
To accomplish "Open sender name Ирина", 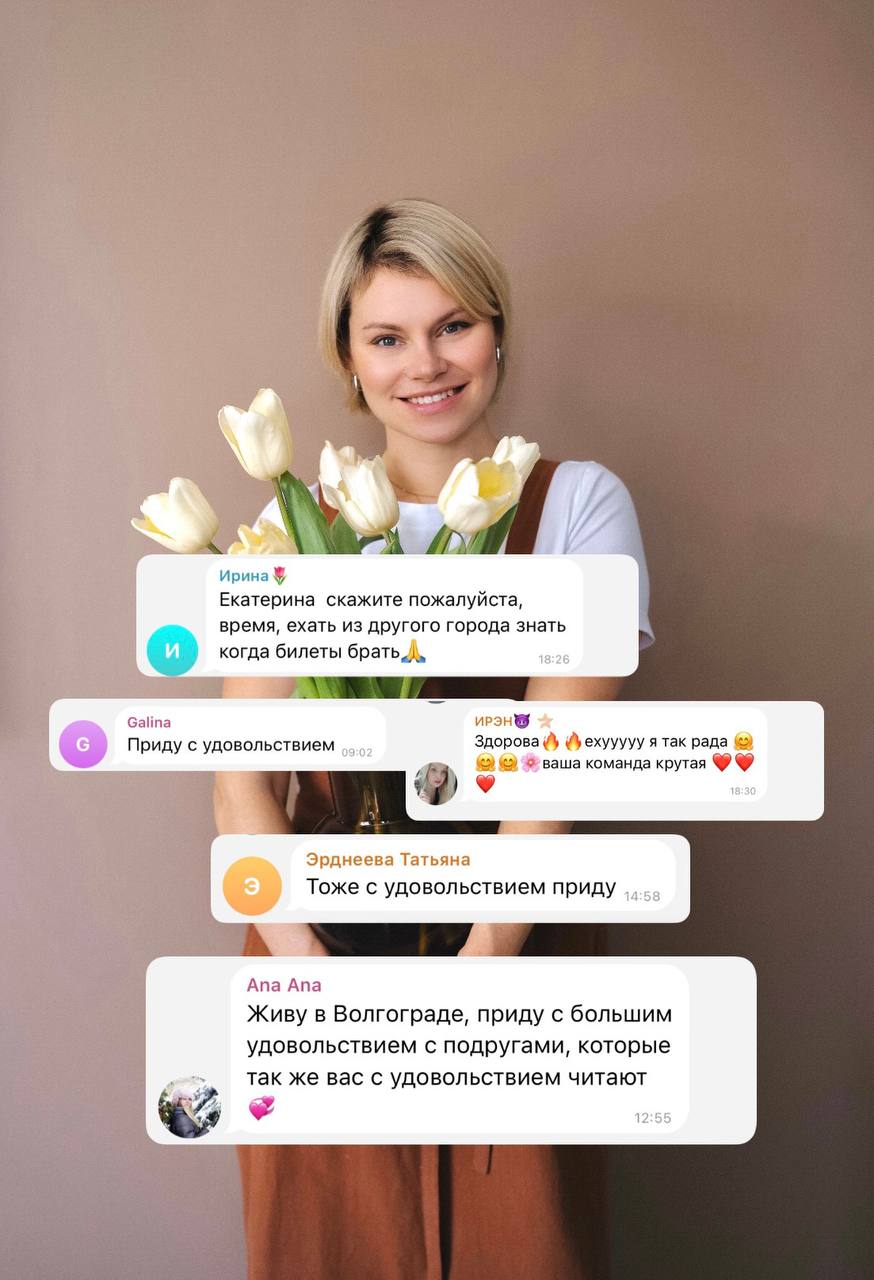I will (x=244, y=575).
